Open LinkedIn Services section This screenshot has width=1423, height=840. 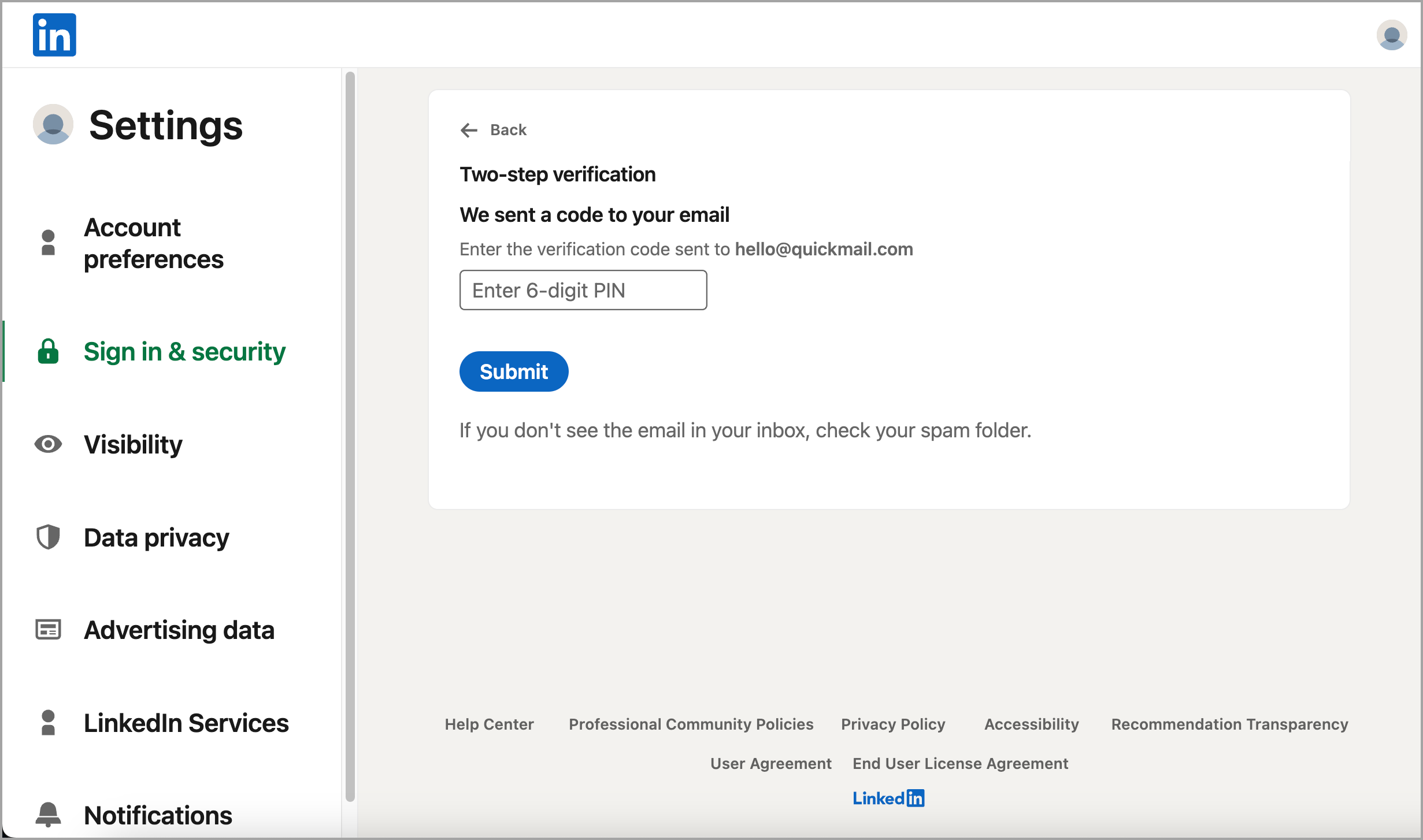pyautogui.click(x=186, y=723)
